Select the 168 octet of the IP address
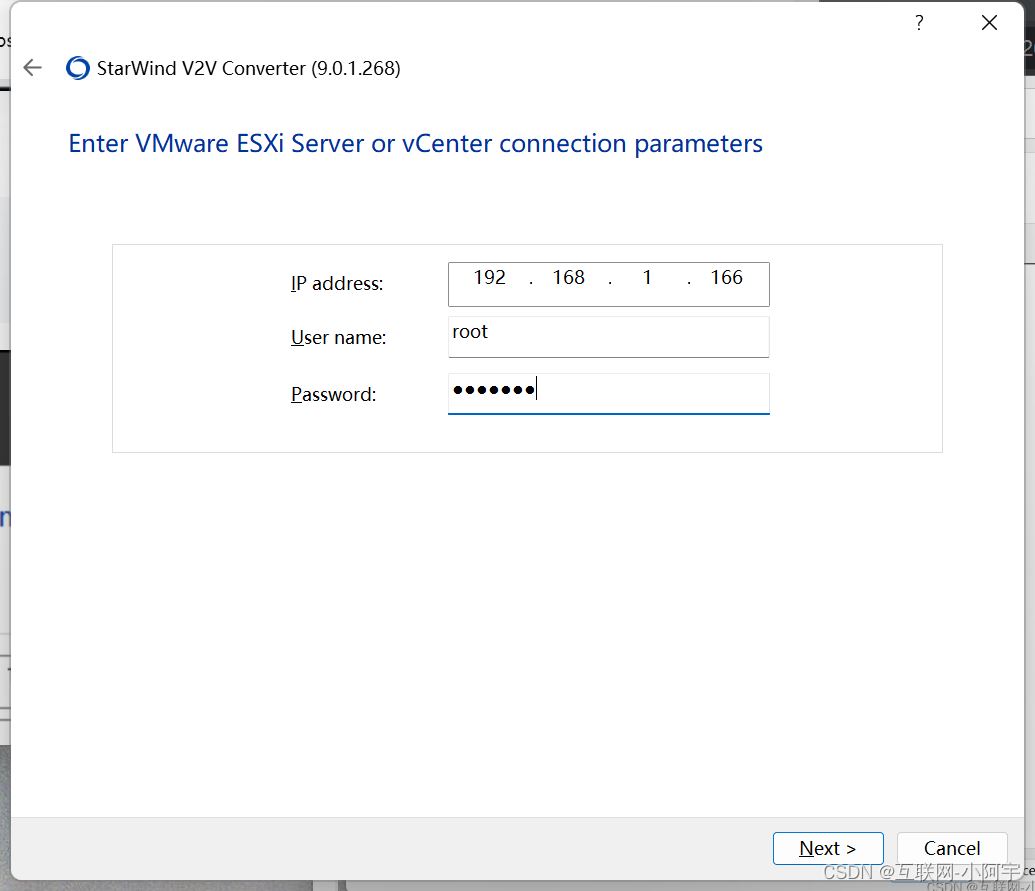Image resolution: width=1035 pixels, height=891 pixels. point(568,277)
